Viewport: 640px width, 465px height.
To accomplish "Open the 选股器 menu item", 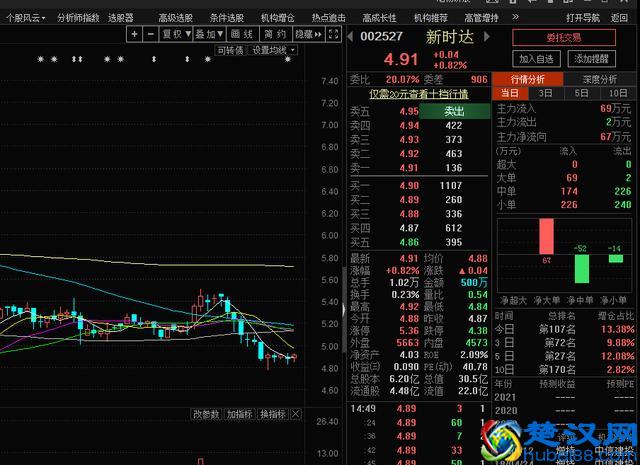I will click(121, 18).
